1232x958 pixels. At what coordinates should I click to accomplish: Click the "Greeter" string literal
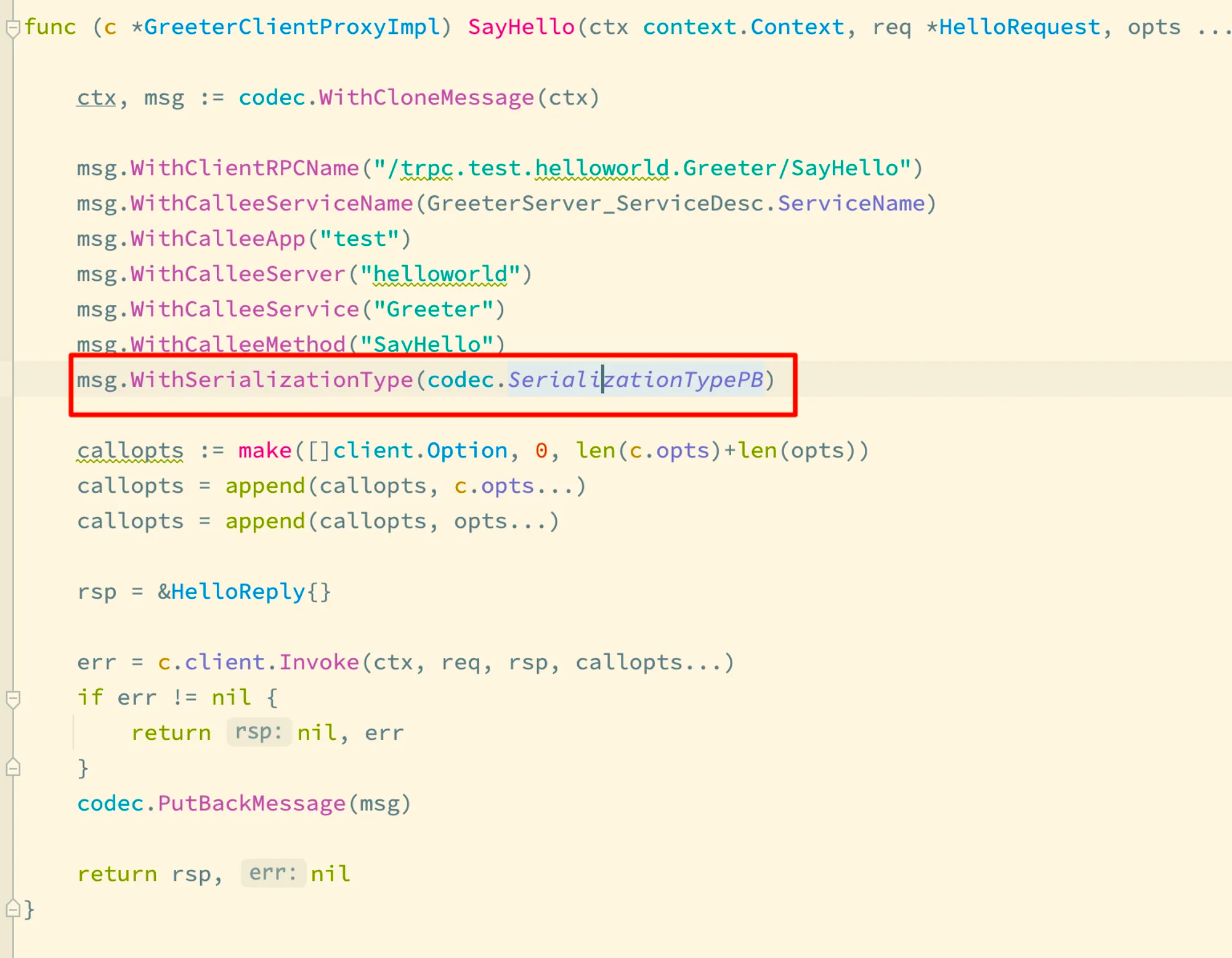(433, 309)
